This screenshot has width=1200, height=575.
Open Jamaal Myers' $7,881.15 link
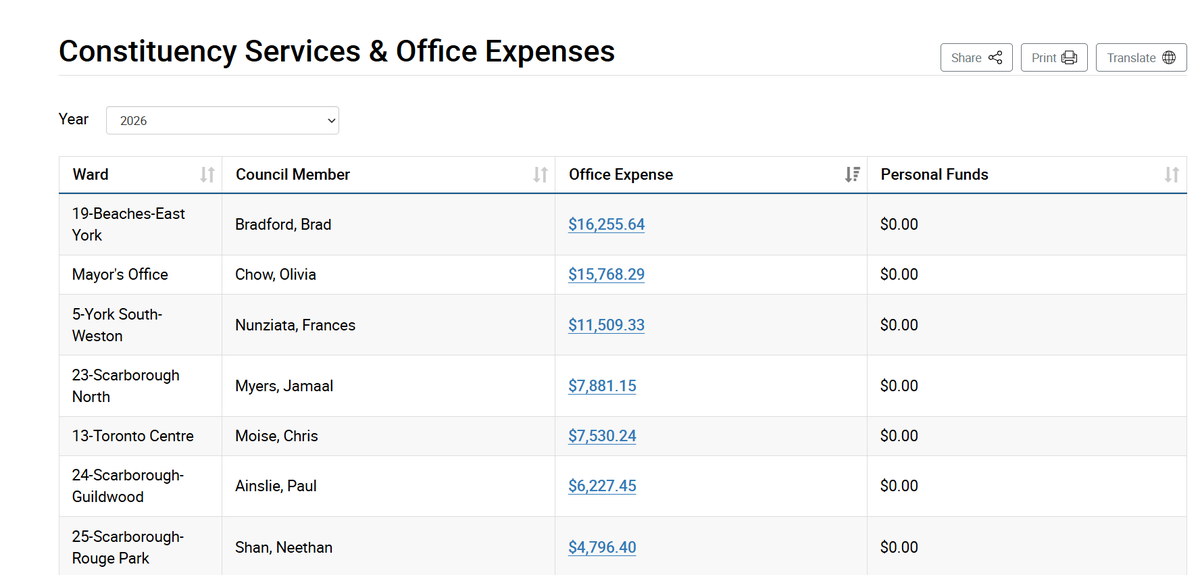click(602, 386)
